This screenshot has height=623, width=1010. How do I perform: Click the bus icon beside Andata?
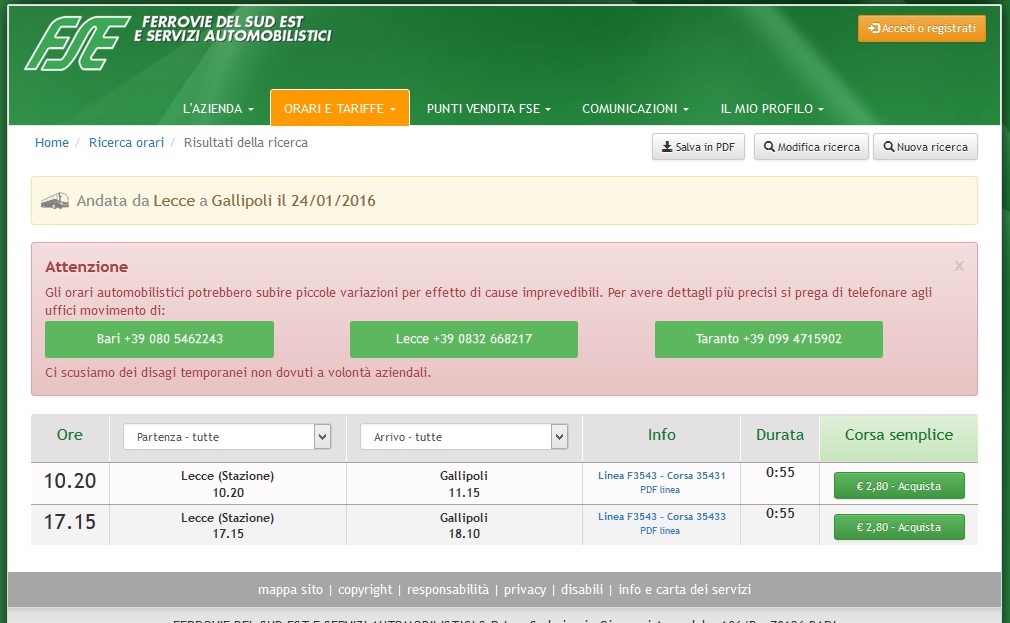pyautogui.click(x=55, y=201)
